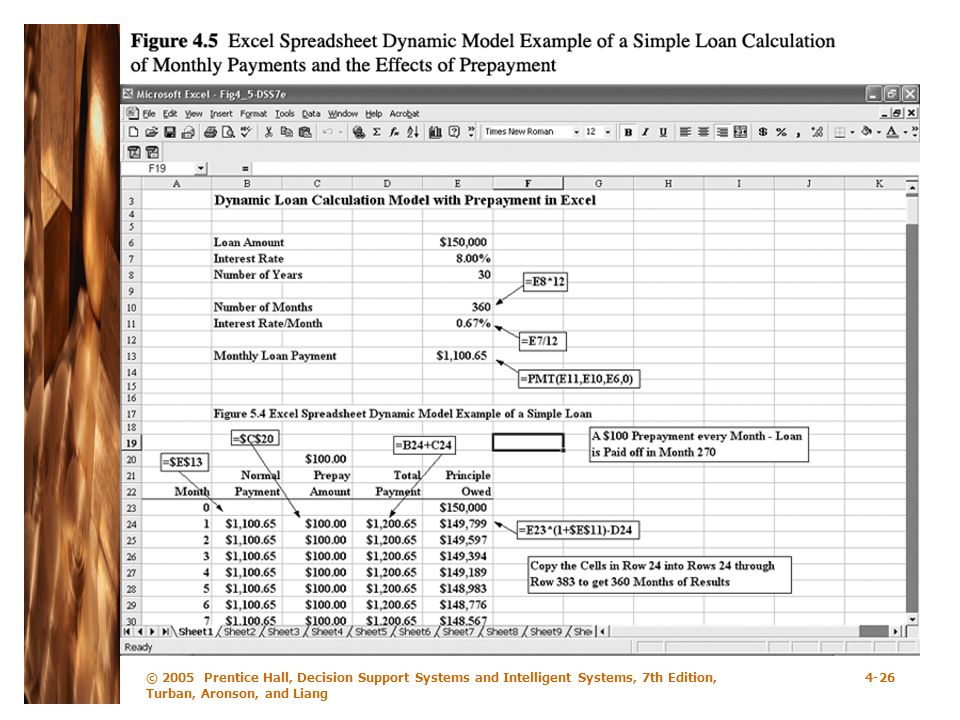Click the cell showing $150,000 Loan Amount
This screenshot has height=720, width=960.
click(x=457, y=242)
